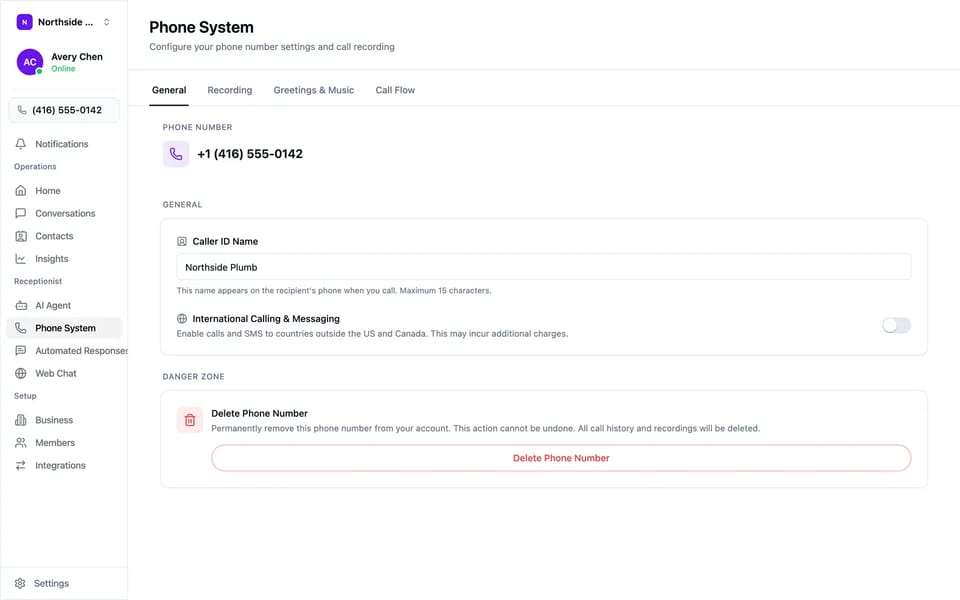Enable International Calling & Messaging toggle
The image size is (960, 600).
[896, 325]
